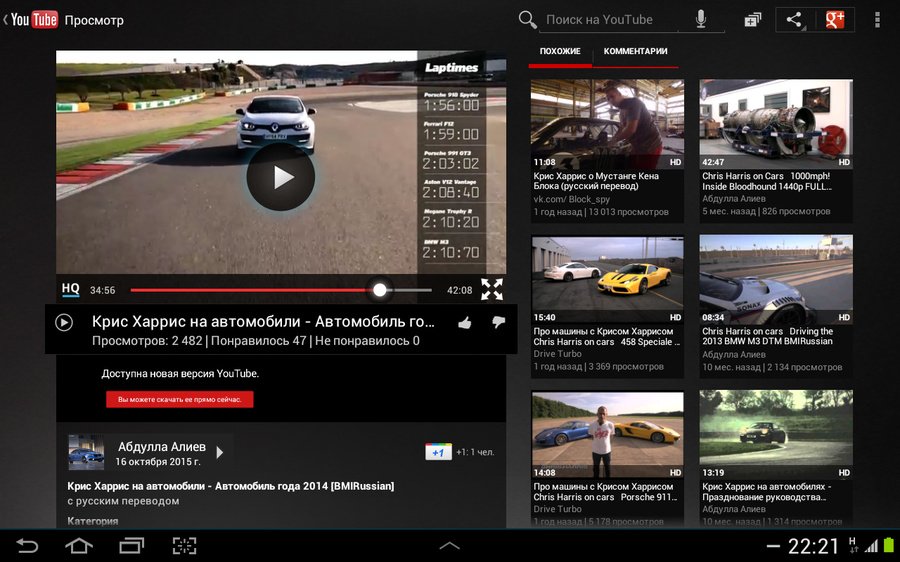
Task: Click the video progress seek handle
Action: click(379, 290)
